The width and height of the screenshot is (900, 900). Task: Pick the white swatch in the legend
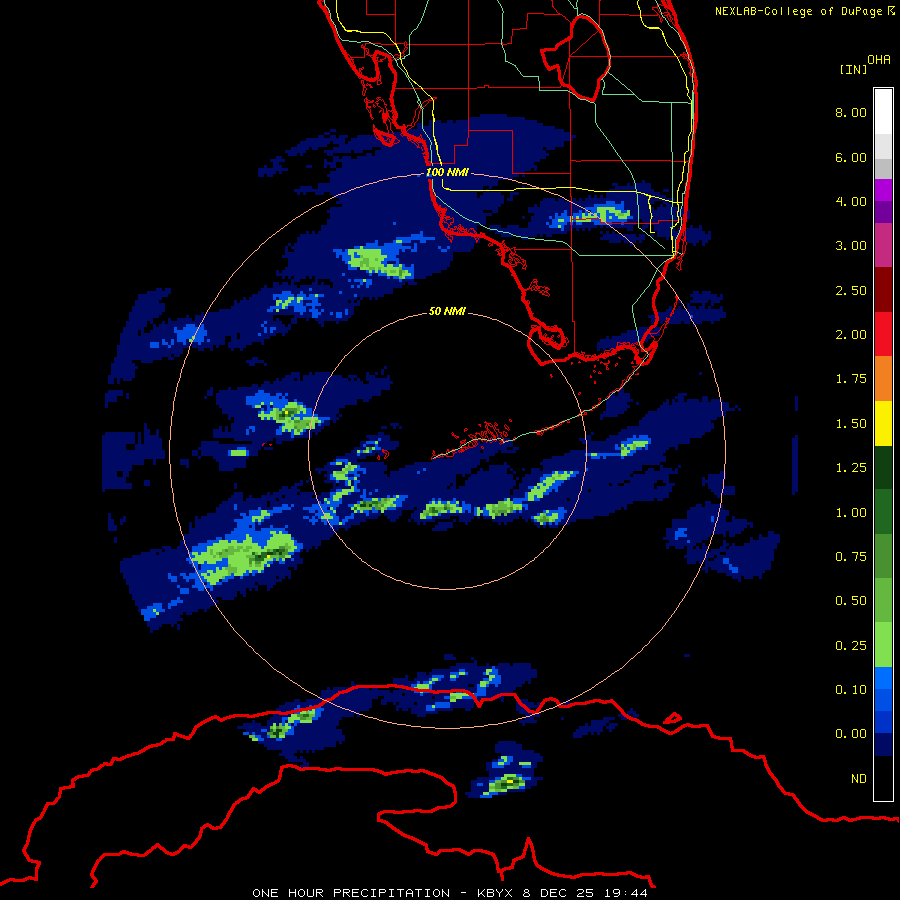tap(883, 112)
